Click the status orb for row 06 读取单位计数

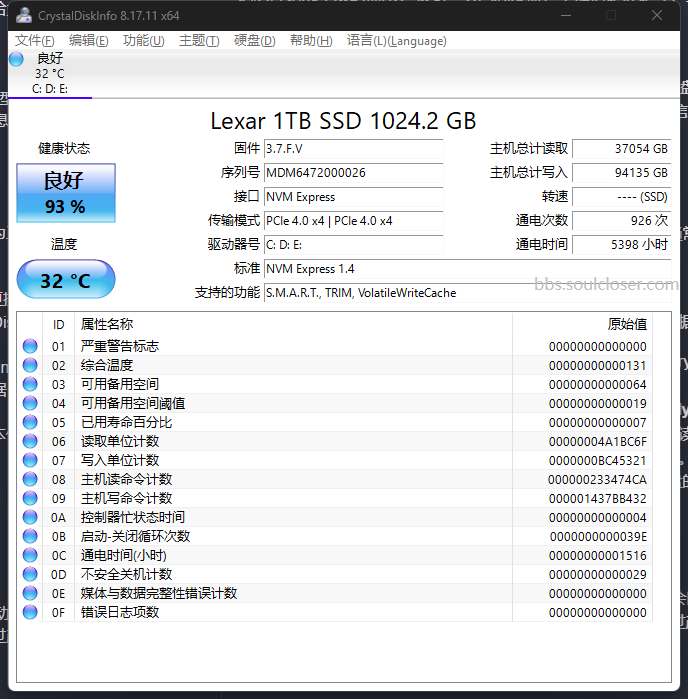pyautogui.click(x=30, y=441)
